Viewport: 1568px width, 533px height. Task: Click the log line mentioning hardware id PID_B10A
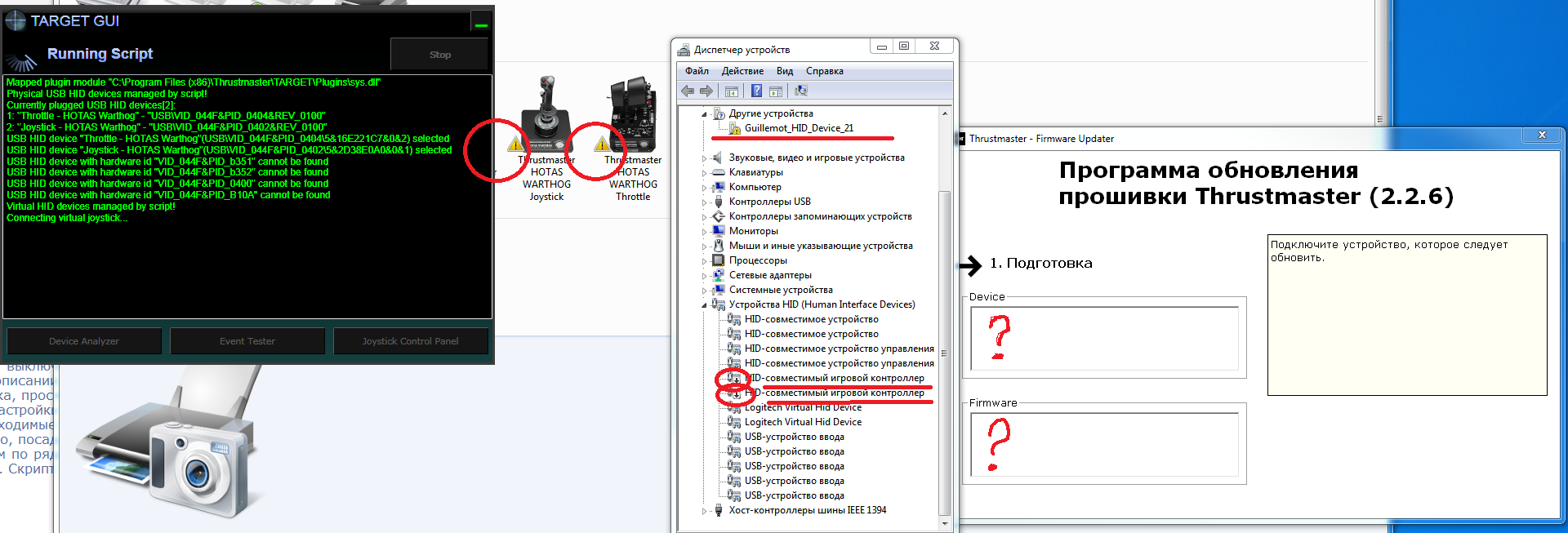click(168, 195)
